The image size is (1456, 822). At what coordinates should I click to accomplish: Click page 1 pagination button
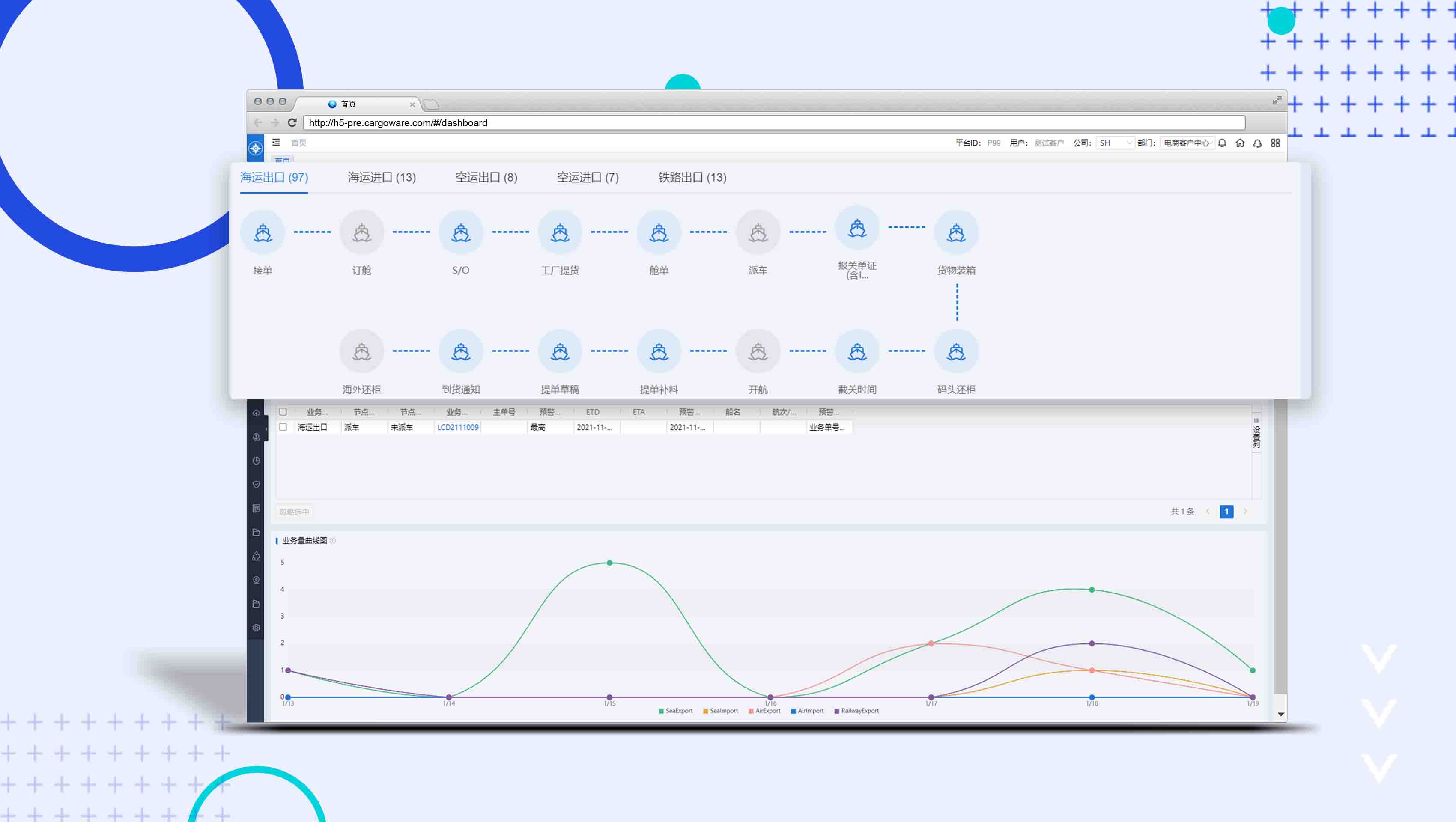[x=1226, y=511]
